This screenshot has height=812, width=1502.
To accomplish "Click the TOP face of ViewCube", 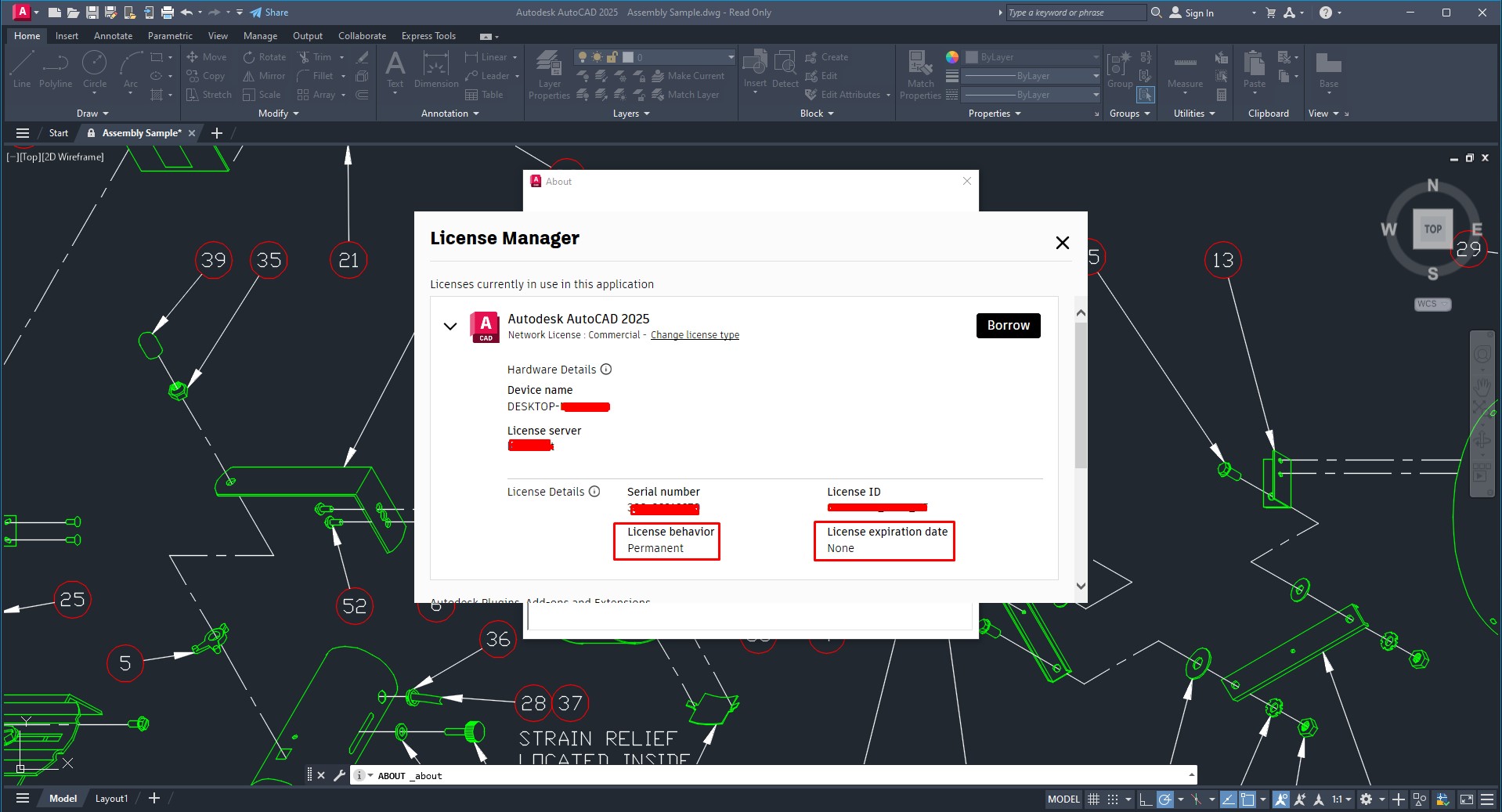I will 1432,229.
